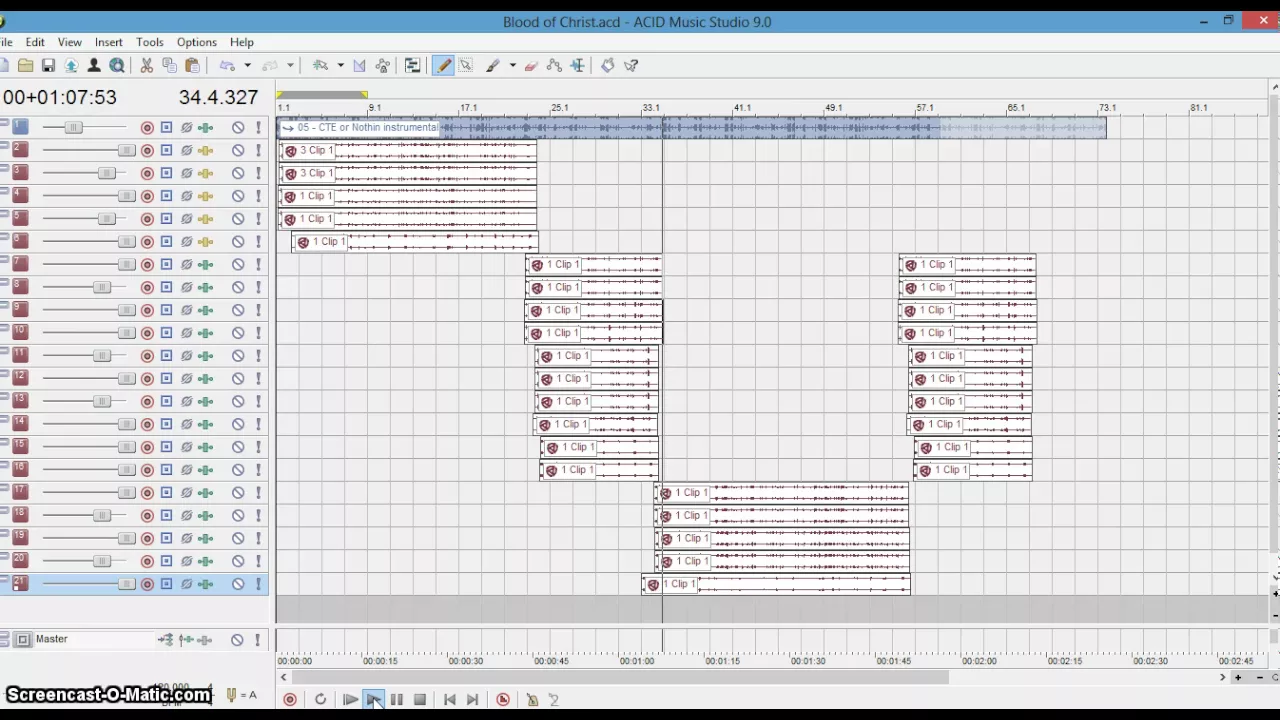Select the 05 - CTE or Nothin instrumental clip
The width and height of the screenshot is (1280, 720).
pyautogui.click(x=692, y=127)
